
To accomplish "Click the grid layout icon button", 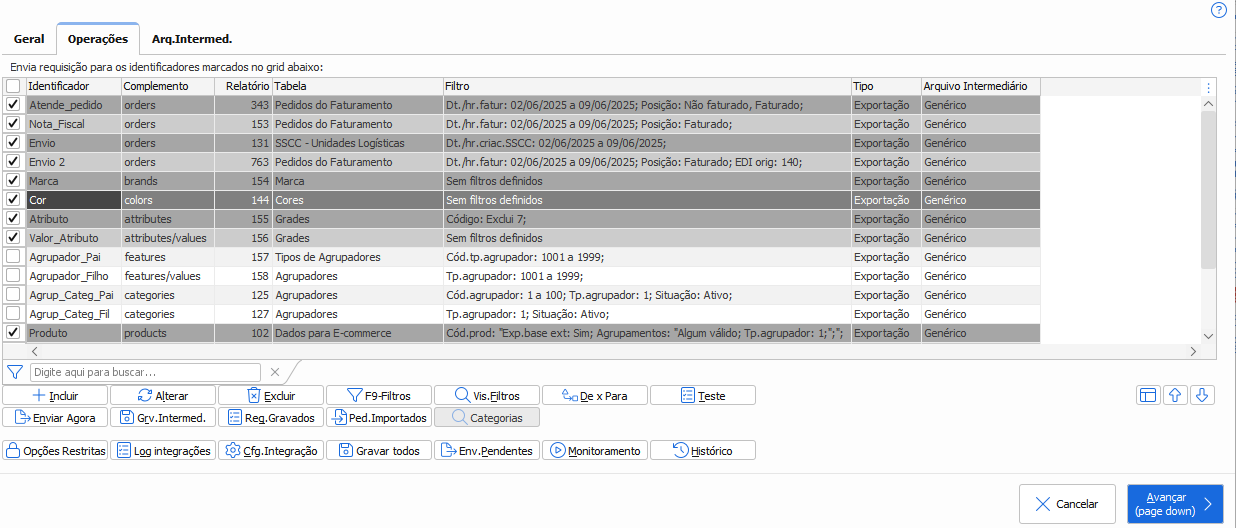I will [x=1148, y=395].
